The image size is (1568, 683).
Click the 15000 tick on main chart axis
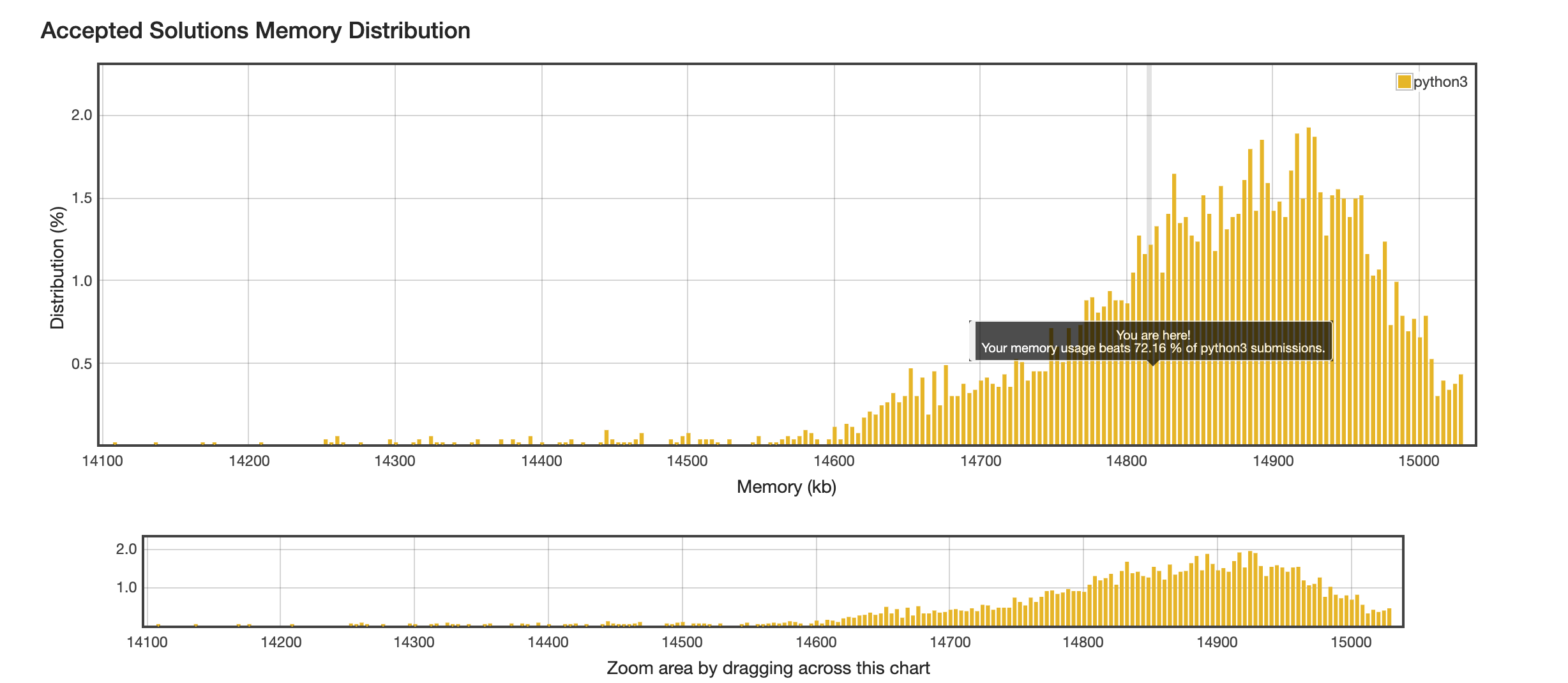(1419, 461)
